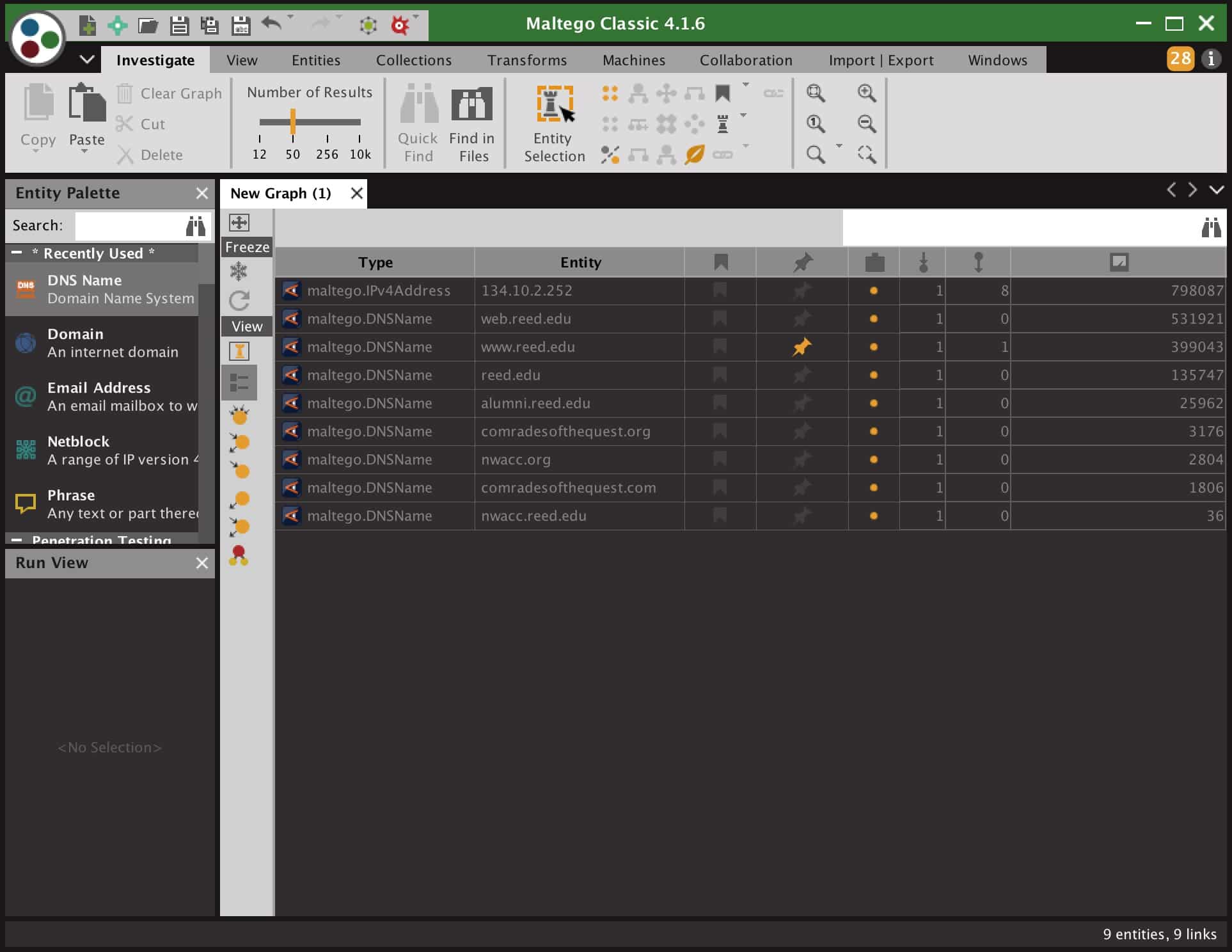Click the fit-graph arrows icon above Freeze
Image resolution: width=1232 pixels, height=952 pixels.
239,223
